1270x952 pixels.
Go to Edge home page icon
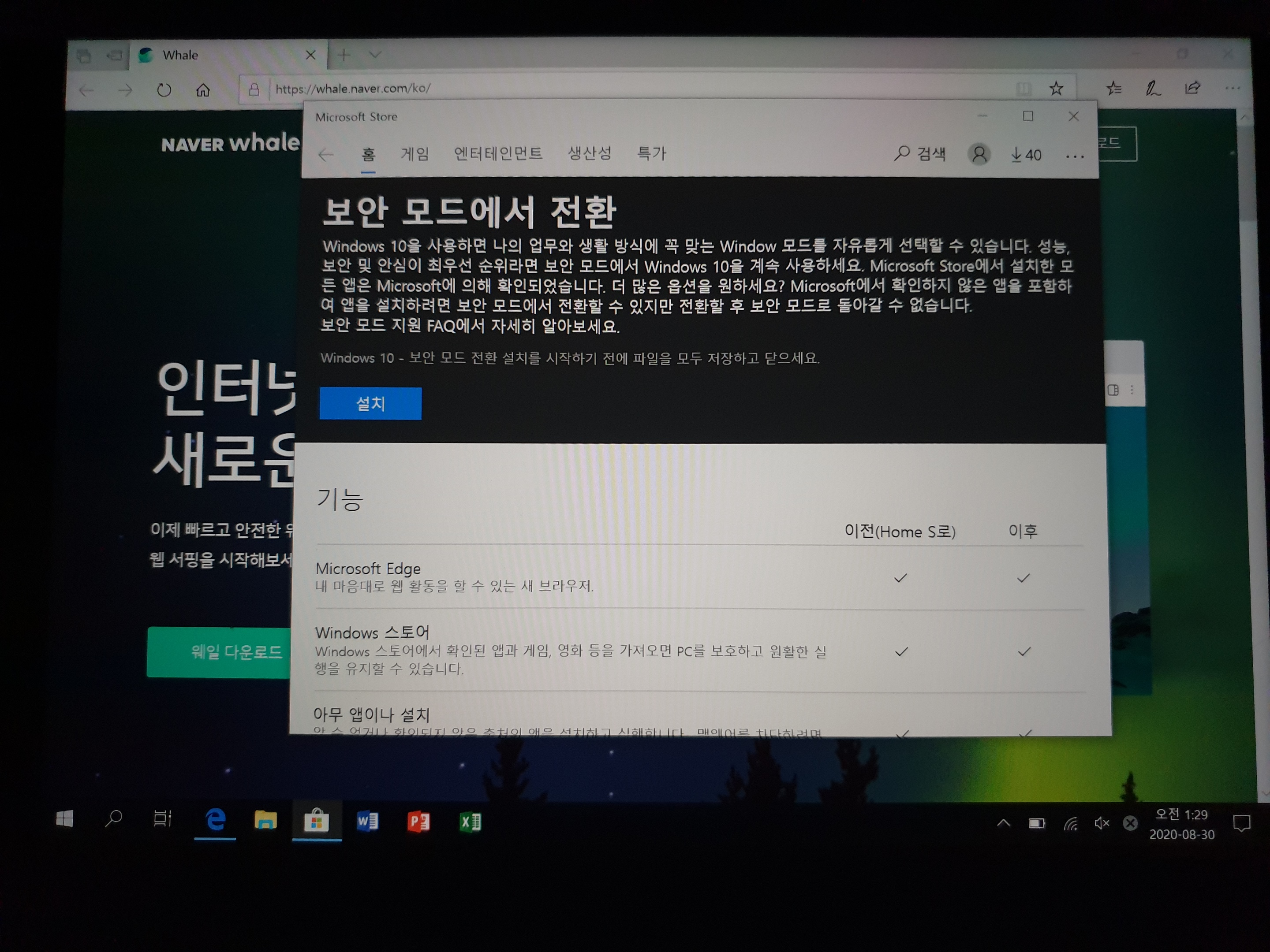pos(203,90)
